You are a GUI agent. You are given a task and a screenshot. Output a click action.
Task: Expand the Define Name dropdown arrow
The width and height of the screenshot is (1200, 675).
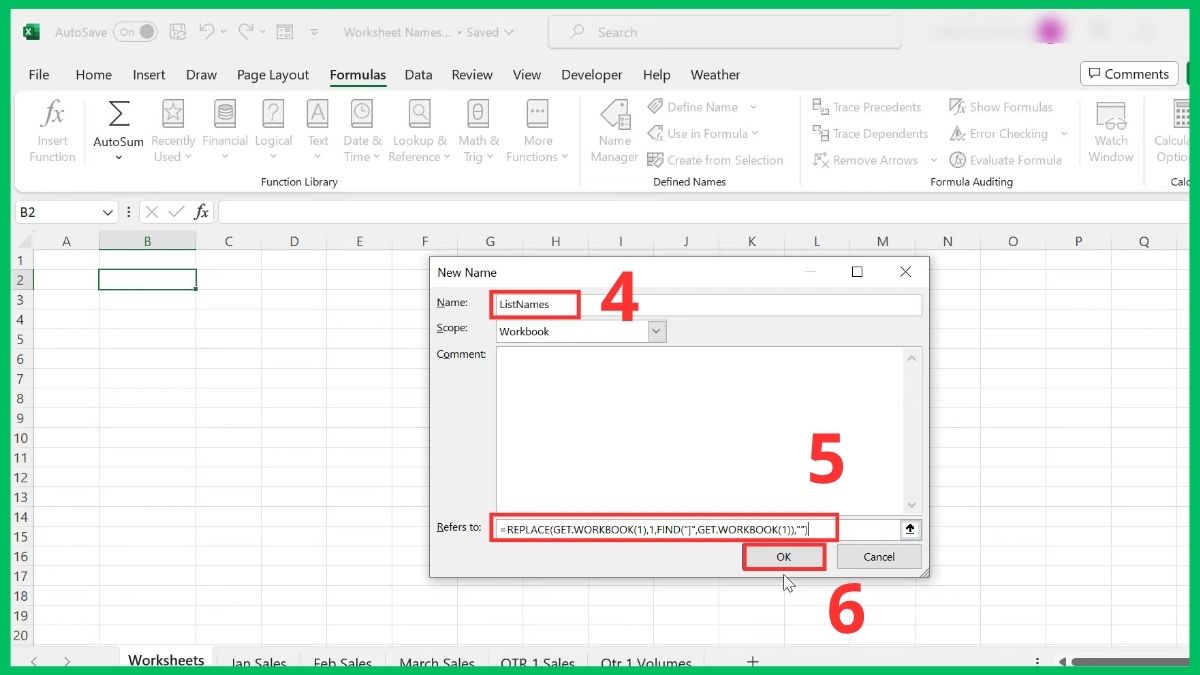[x=756, y=107]
